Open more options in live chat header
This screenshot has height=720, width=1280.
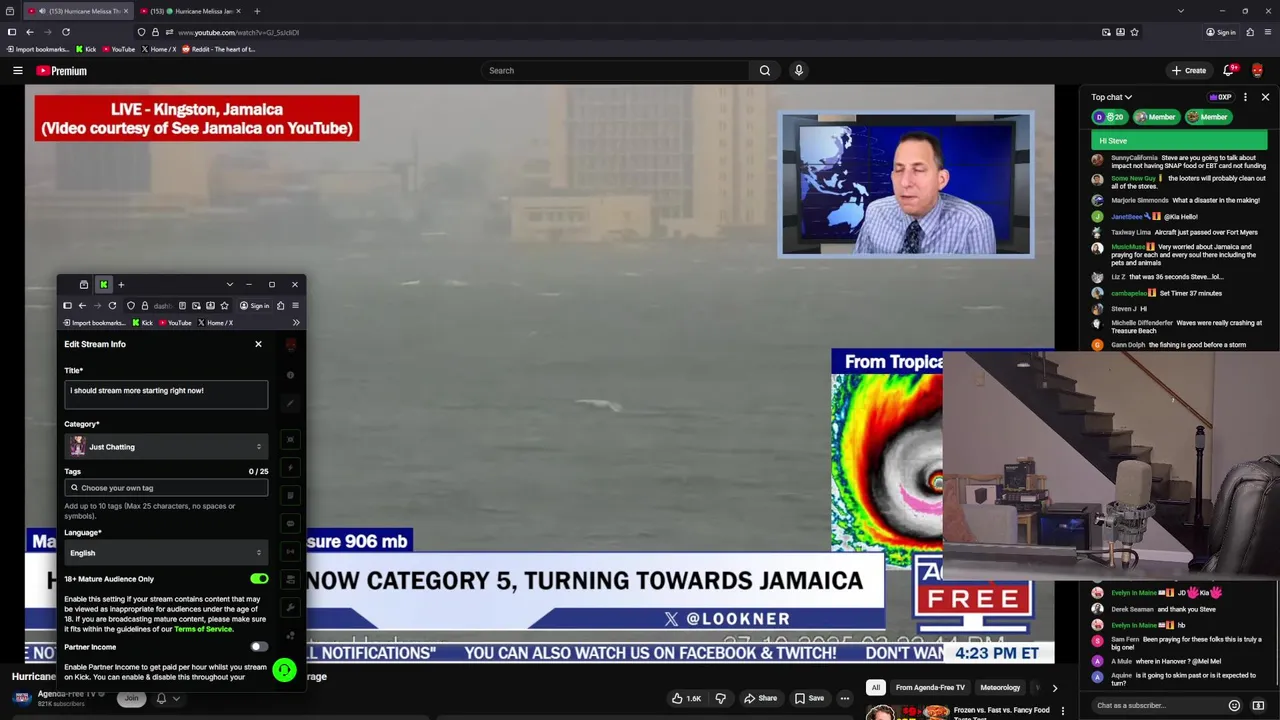coord(1245,97)
